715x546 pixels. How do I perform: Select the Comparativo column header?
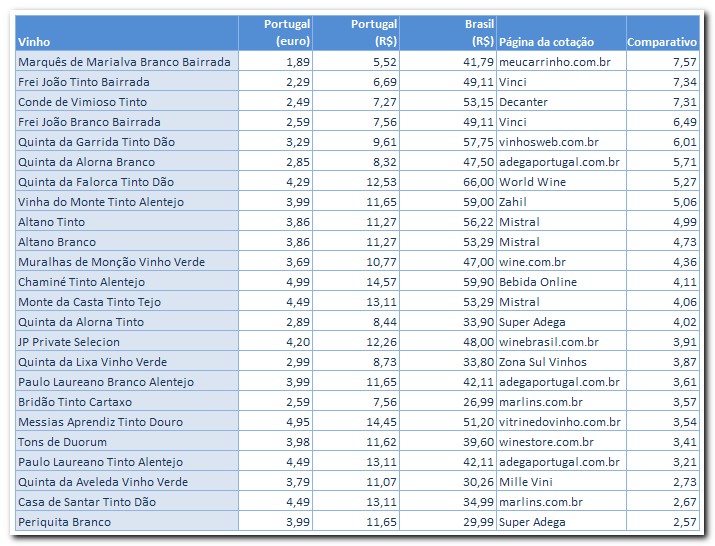coord(663,33)
